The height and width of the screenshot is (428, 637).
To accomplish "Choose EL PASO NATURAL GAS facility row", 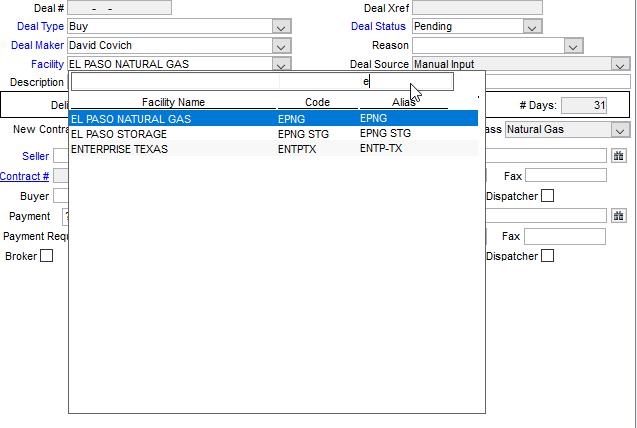I will [130, 119].
